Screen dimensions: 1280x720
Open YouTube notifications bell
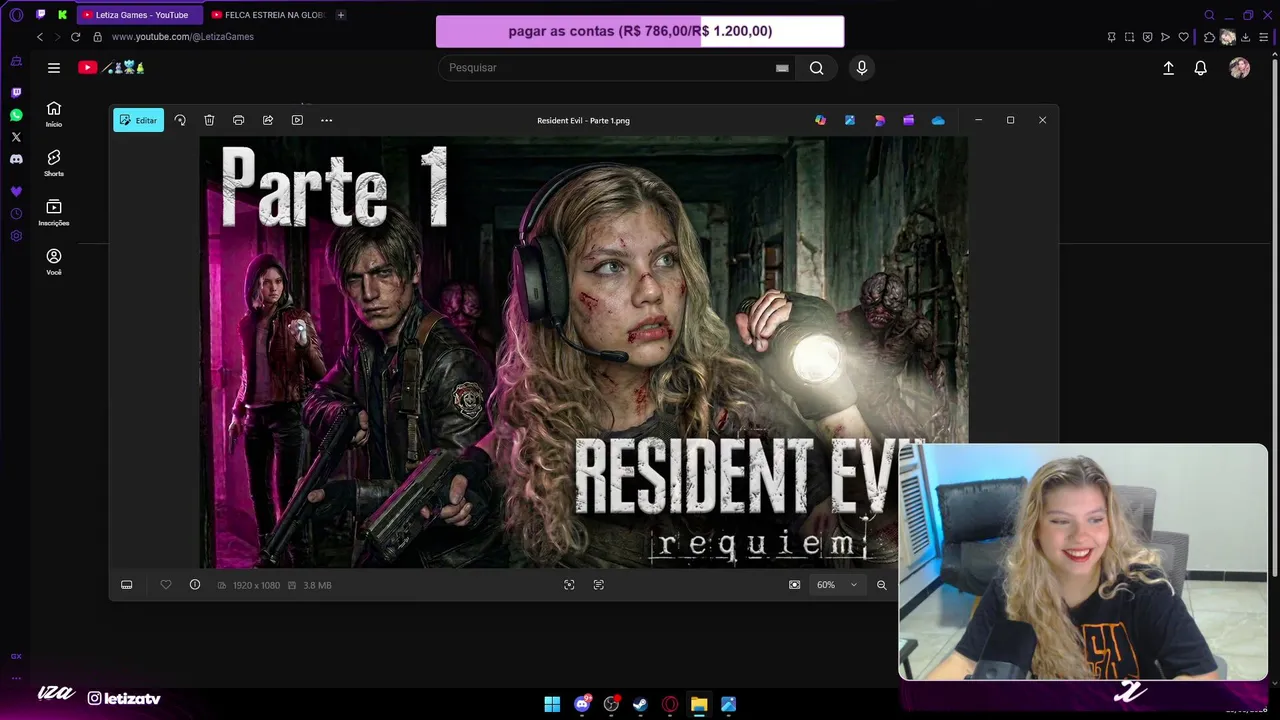click(x=1201, y=68)
